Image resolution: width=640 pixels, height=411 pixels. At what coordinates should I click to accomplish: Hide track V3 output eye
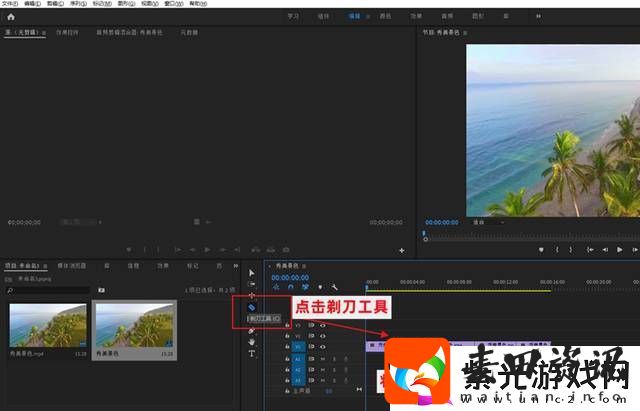point(323,325)
